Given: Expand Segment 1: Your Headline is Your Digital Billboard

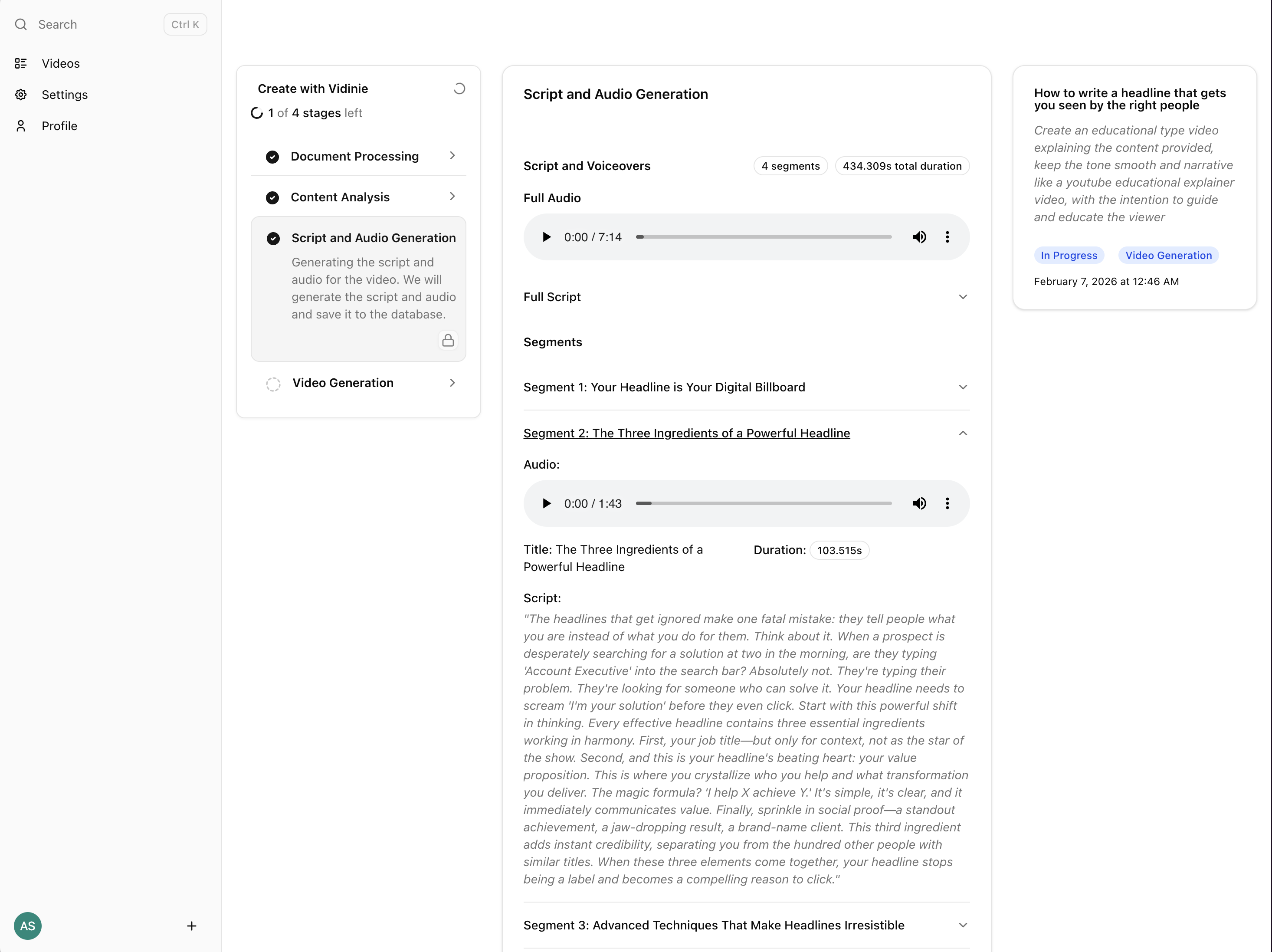Looking at the screenshot, I should [963, 387].
